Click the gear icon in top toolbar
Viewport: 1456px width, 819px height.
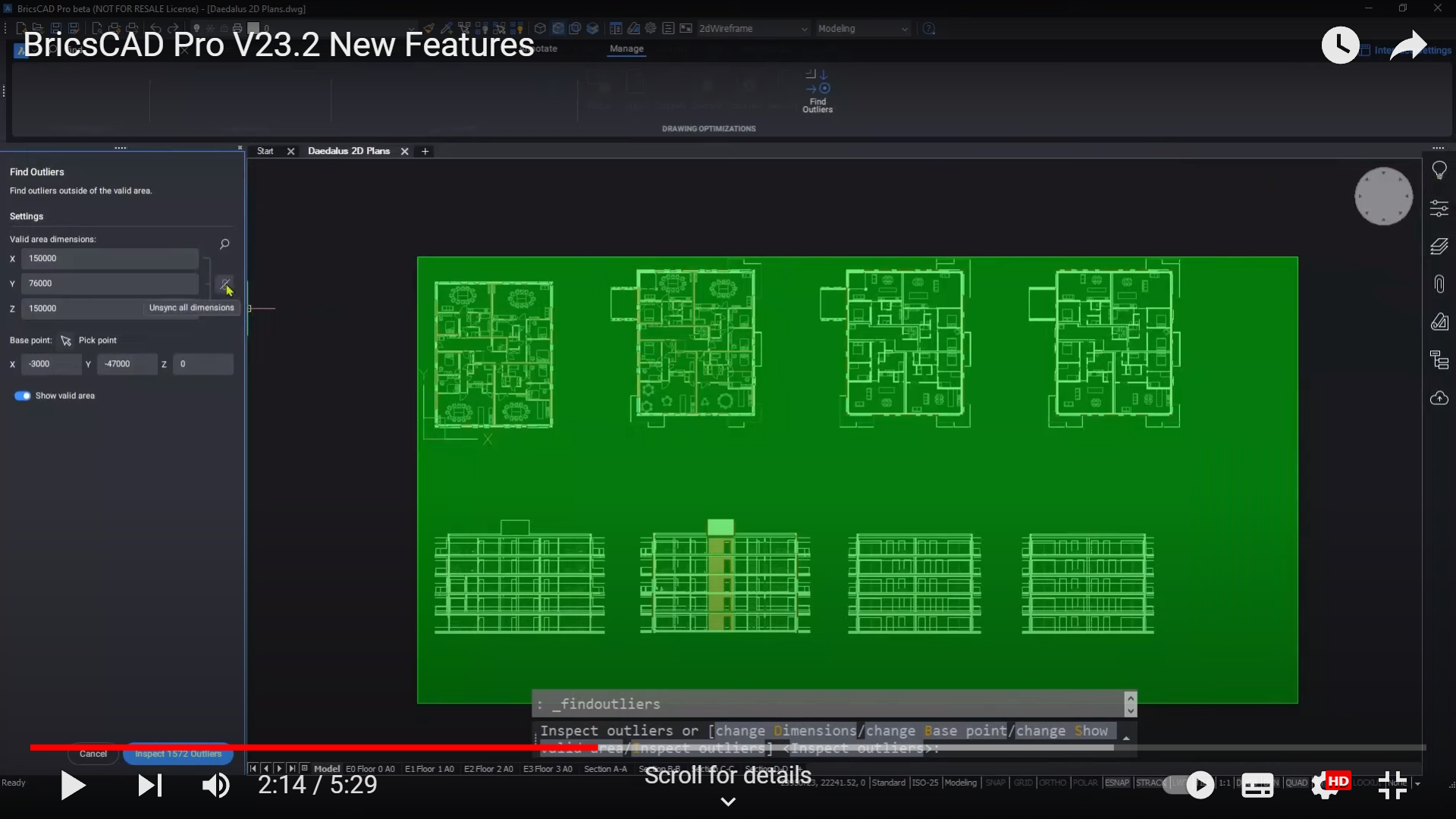[651, 29]
